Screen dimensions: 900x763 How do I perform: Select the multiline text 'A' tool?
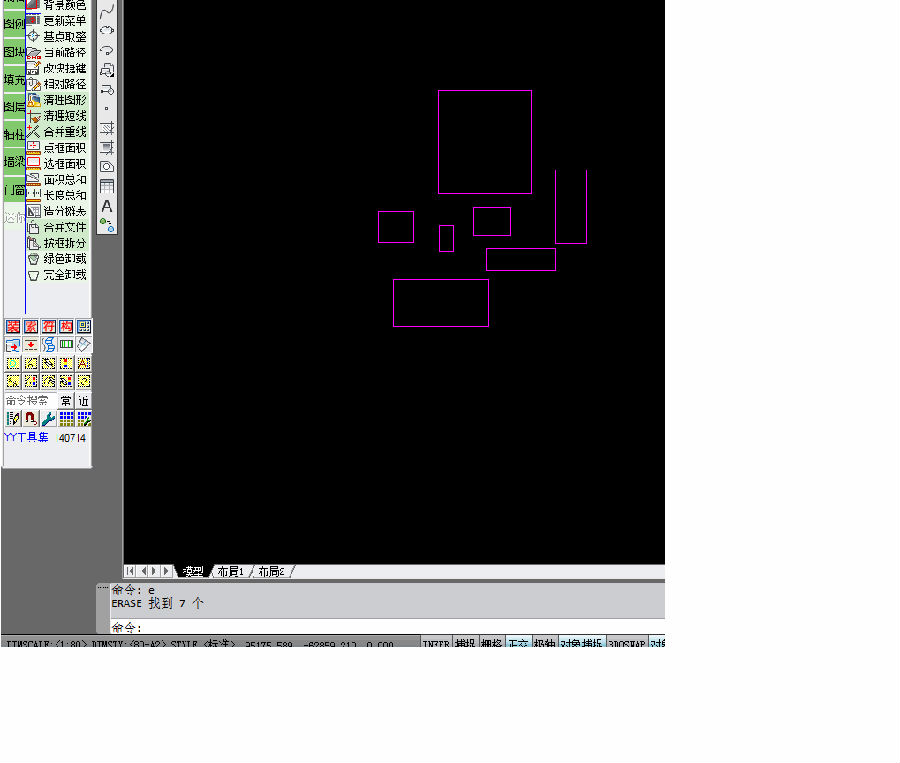(107, 206)
